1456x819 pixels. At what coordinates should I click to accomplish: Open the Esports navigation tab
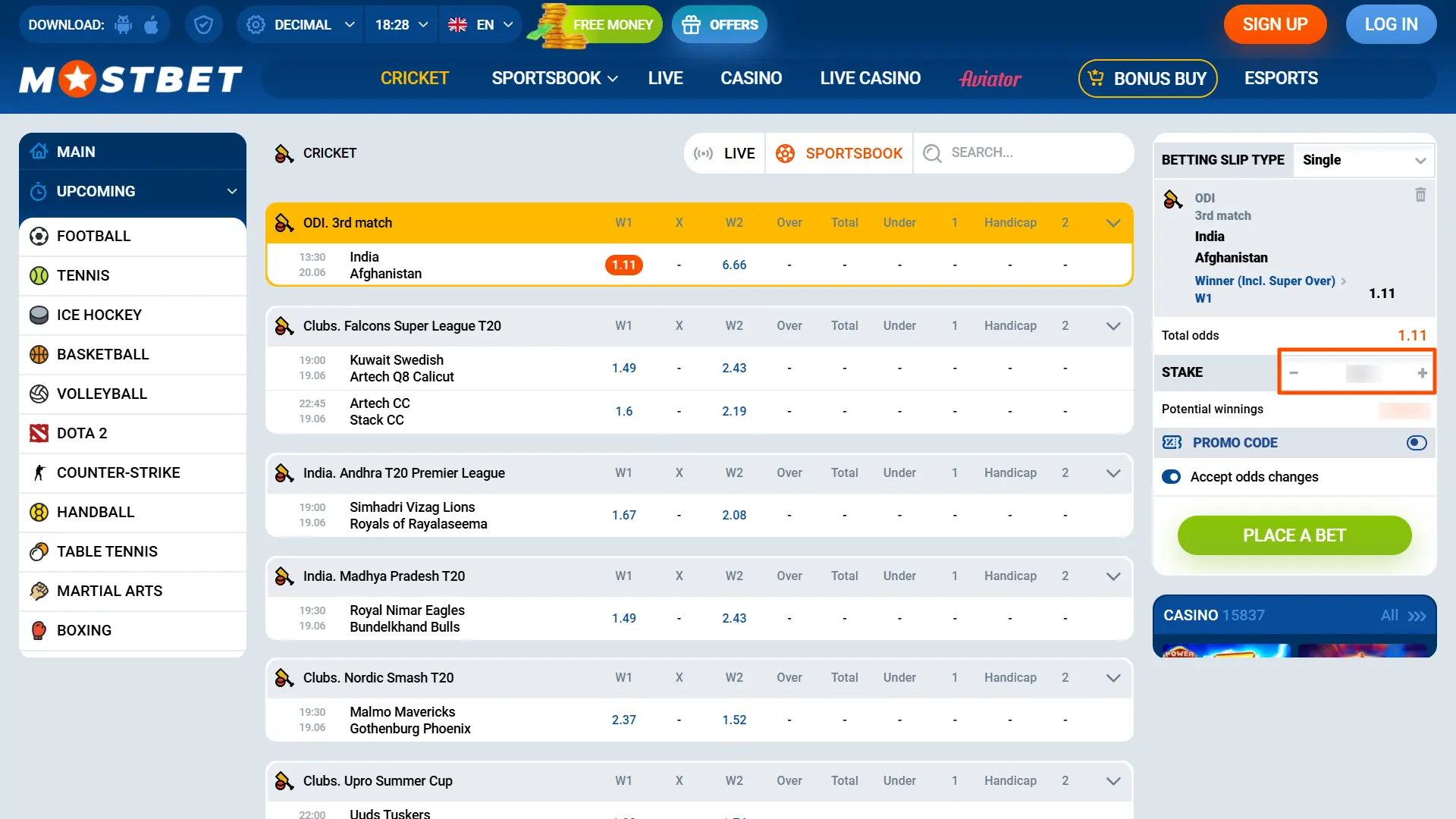pos(1281,78)
